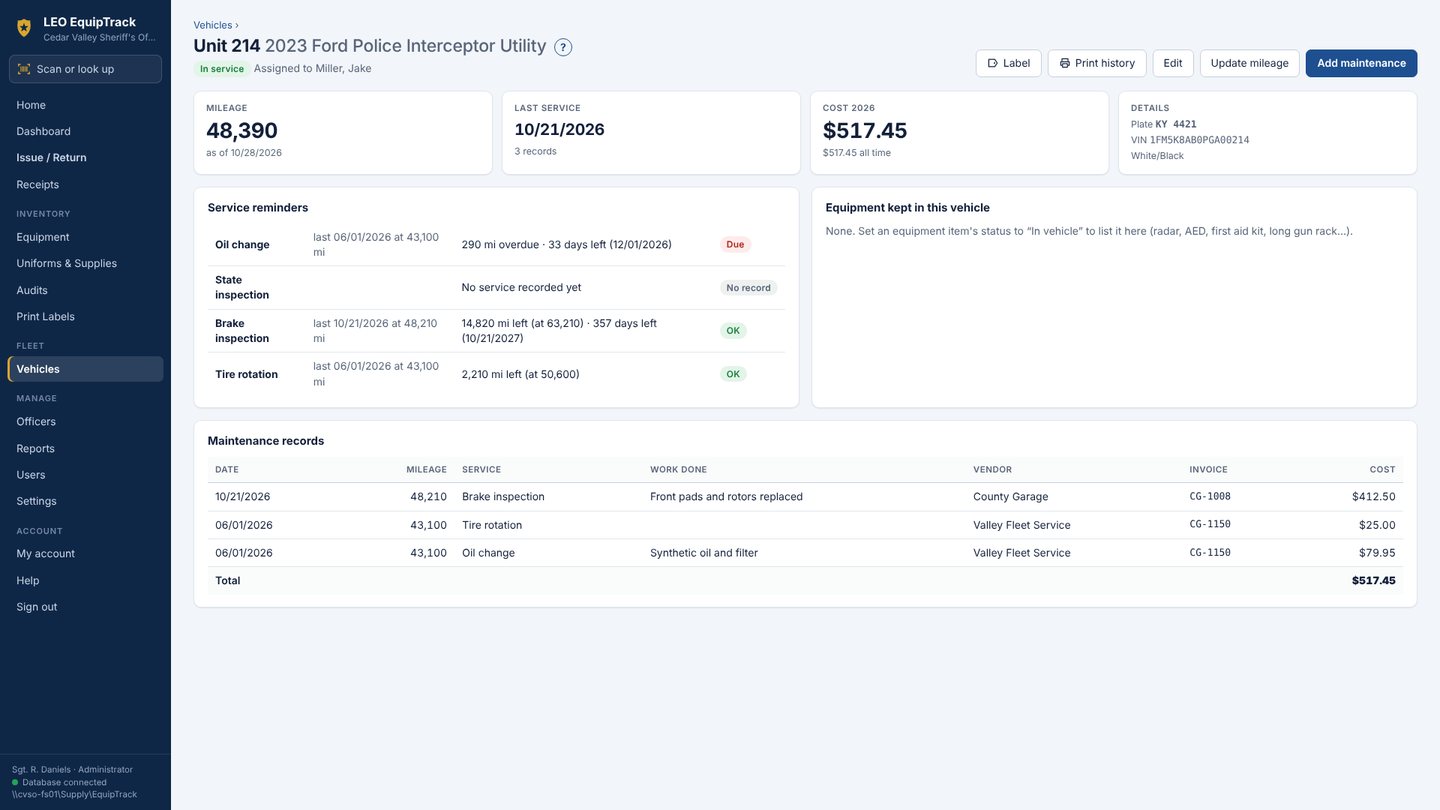
Task: Click the $79.95 oil change cost
Action: [1376, 553]
